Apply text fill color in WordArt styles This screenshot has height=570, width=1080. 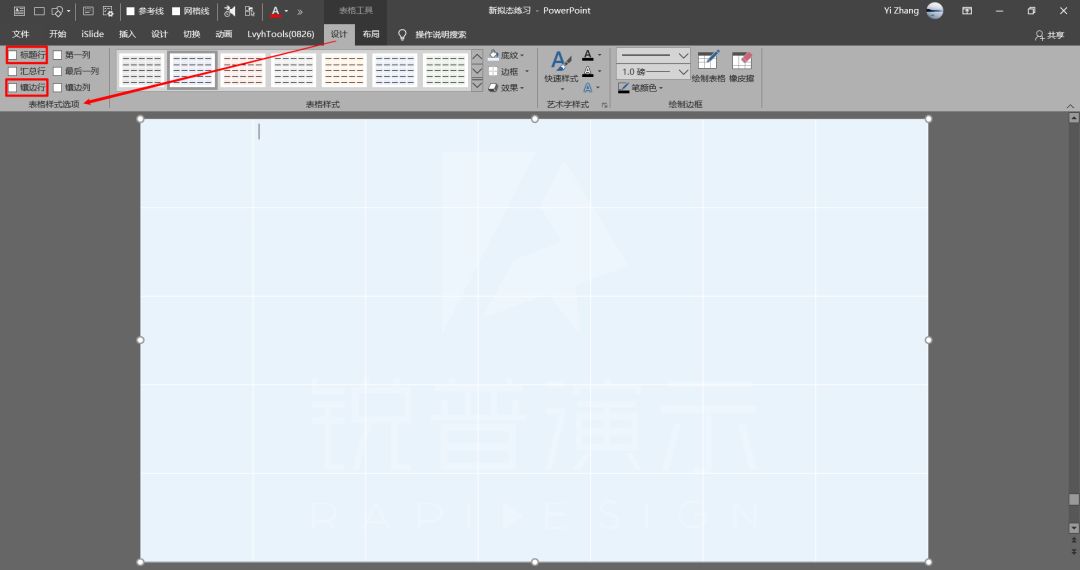[x=588, y=54]
